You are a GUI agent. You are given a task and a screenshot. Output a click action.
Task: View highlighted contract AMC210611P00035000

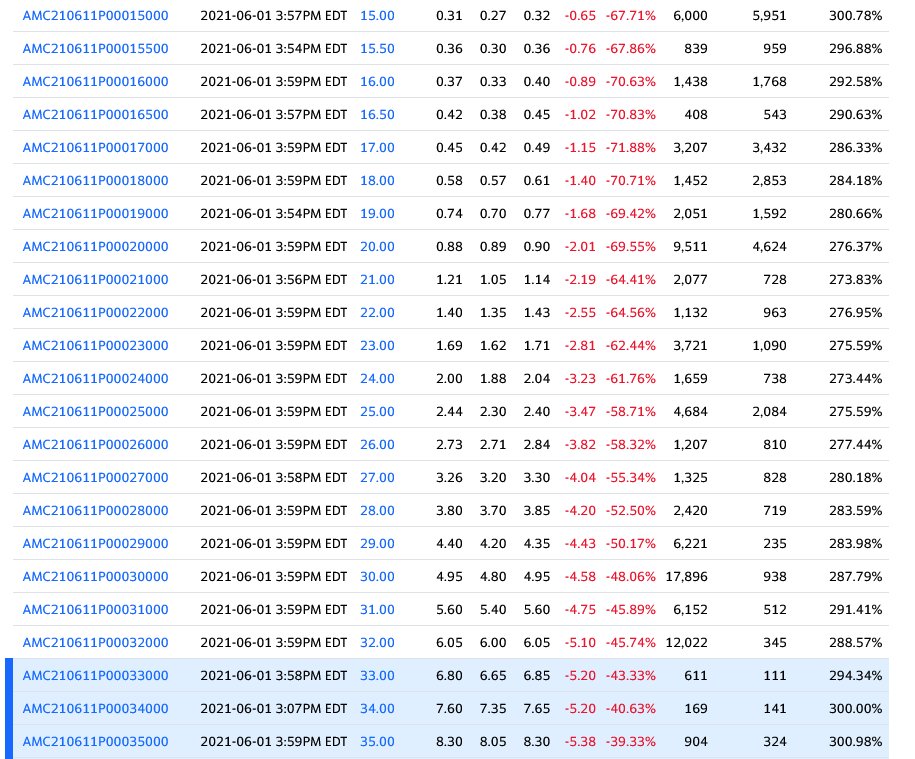(x=95, y=741)
